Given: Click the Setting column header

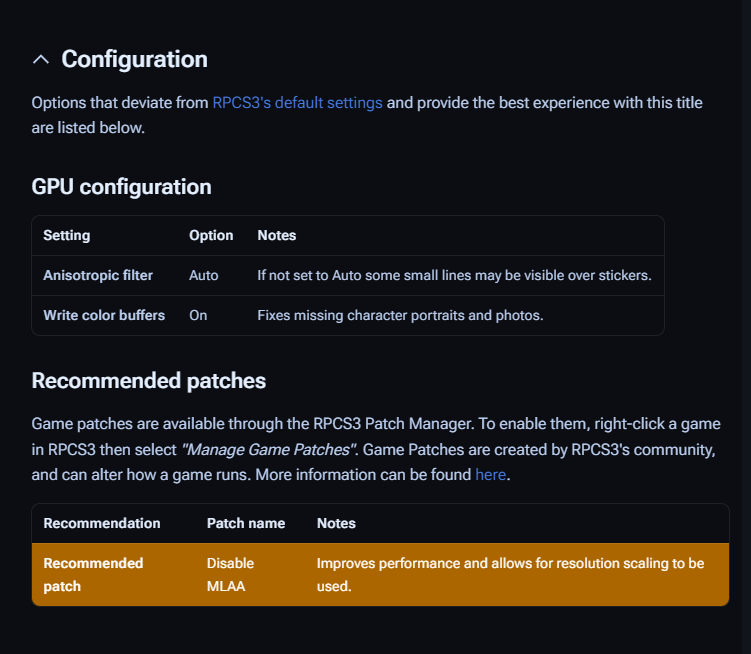Looking at the screenshot, I should tap(67, 236).
